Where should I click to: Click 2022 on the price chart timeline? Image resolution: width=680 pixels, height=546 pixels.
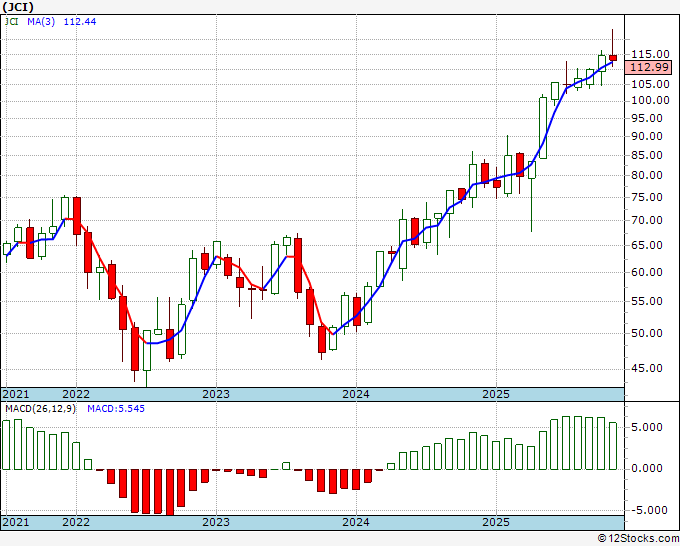(76, 395)
